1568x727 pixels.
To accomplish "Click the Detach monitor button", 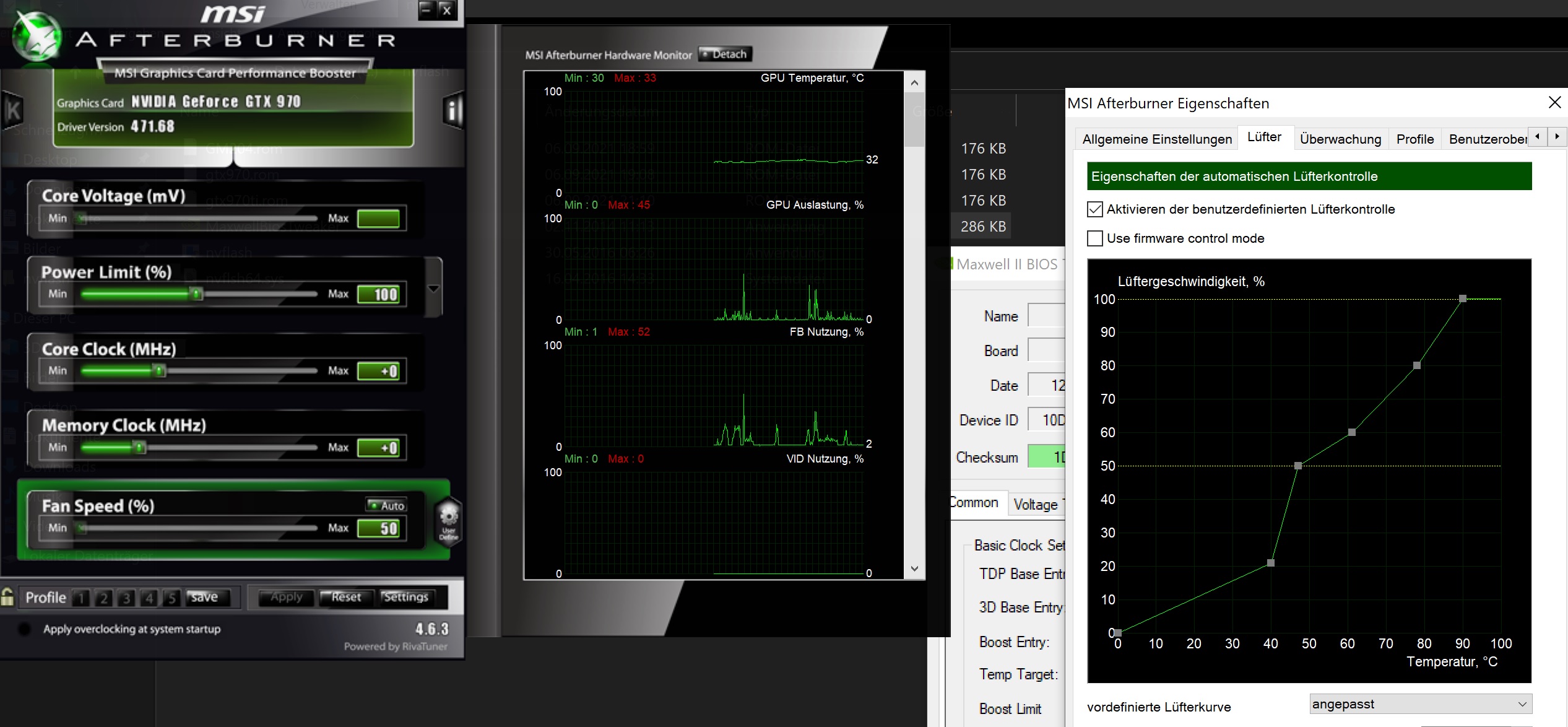I will (x=725, y=54).
